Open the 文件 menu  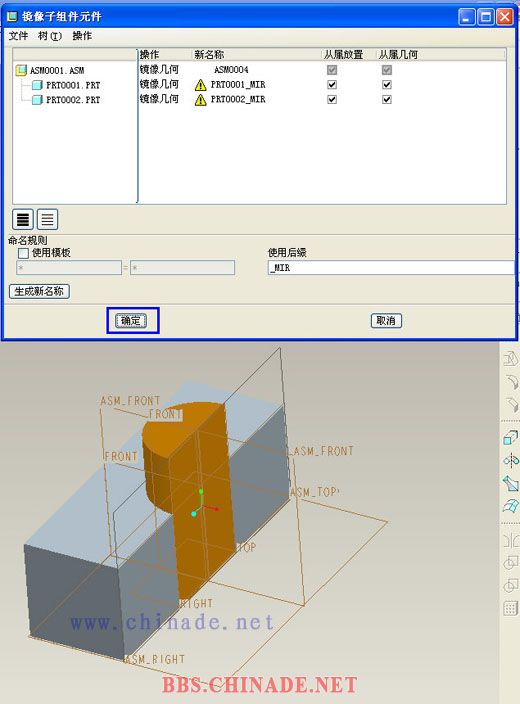(x=18, y=36)
